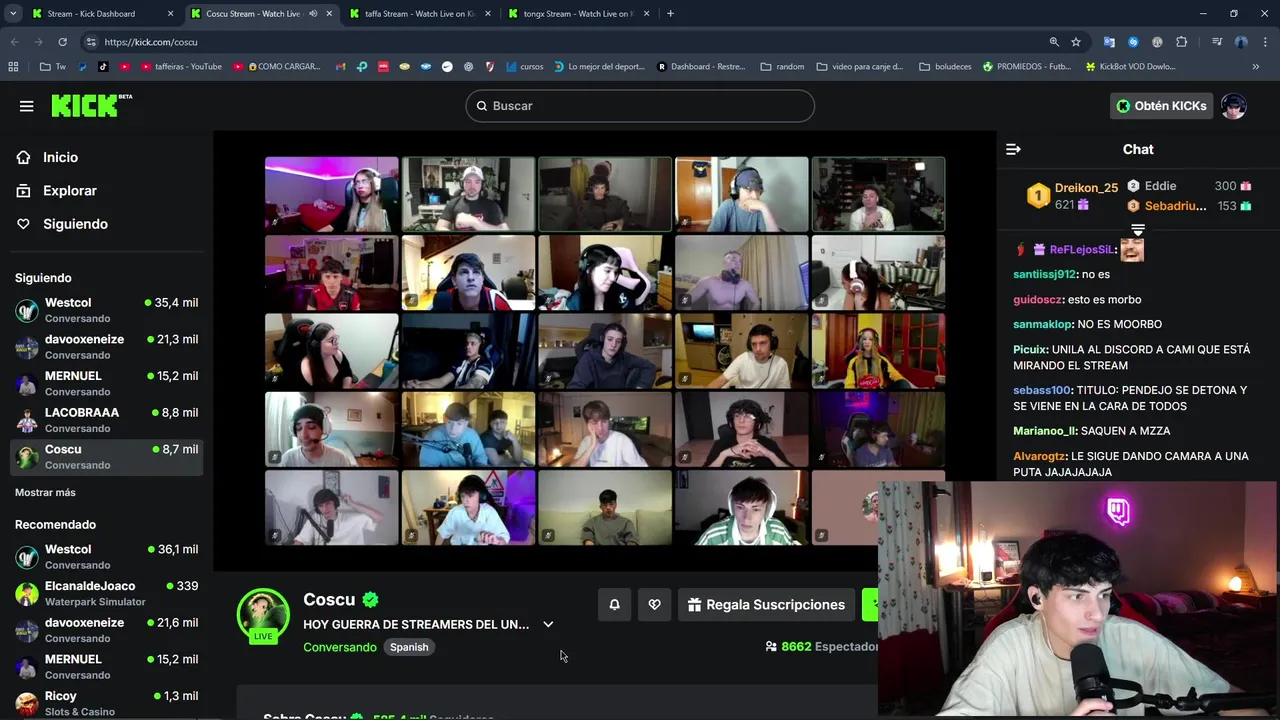Open the apps grid icon in bookmarks bar

point(13,67)
